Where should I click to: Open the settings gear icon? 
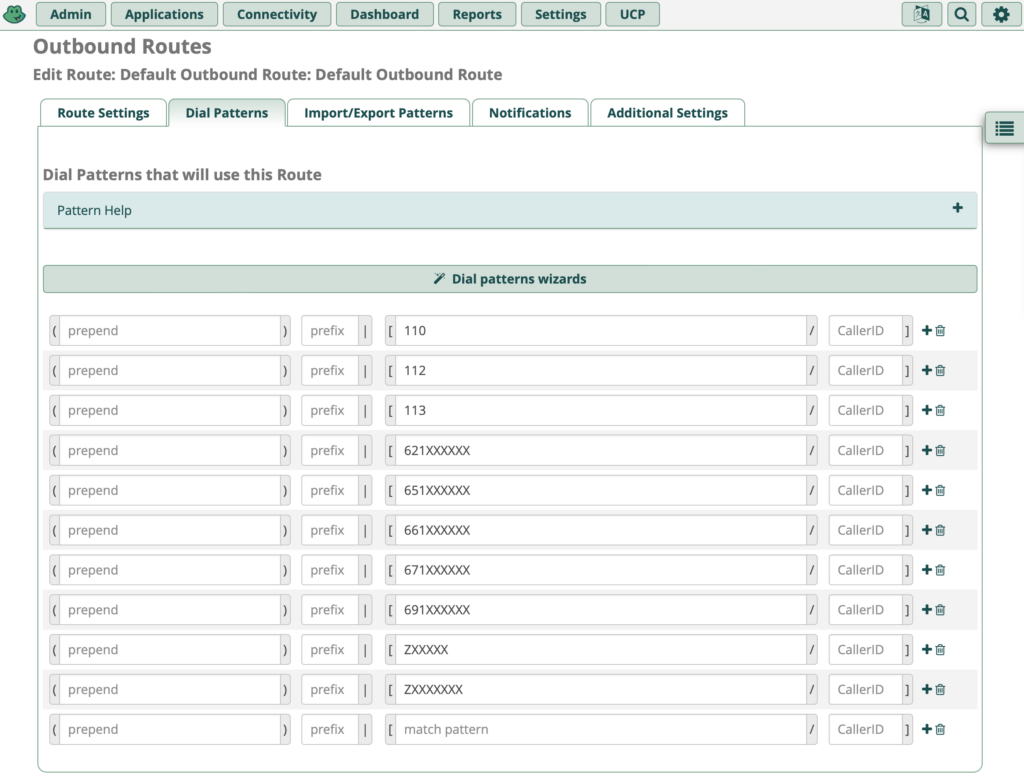point(1001,14)
